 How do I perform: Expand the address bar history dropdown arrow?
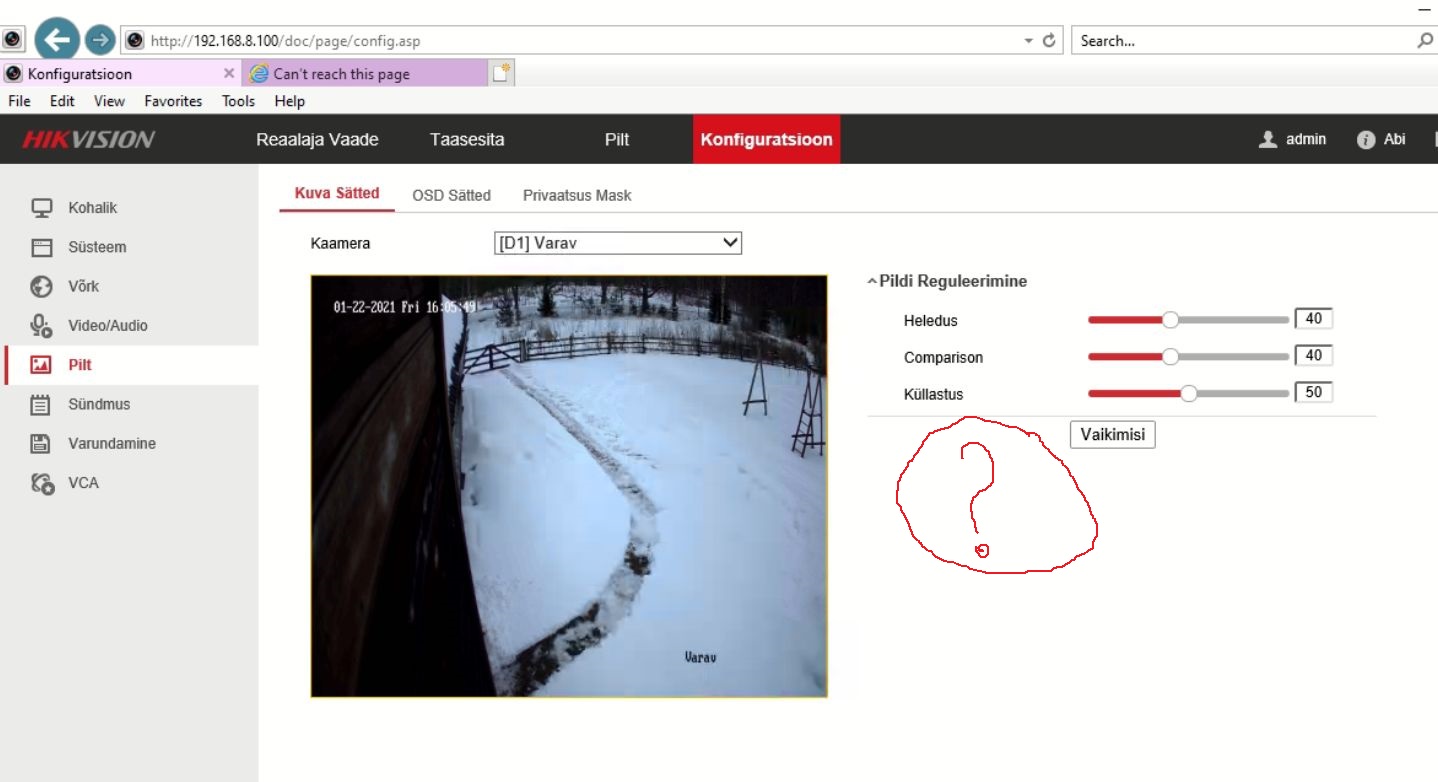click(x=1028, y=41)
